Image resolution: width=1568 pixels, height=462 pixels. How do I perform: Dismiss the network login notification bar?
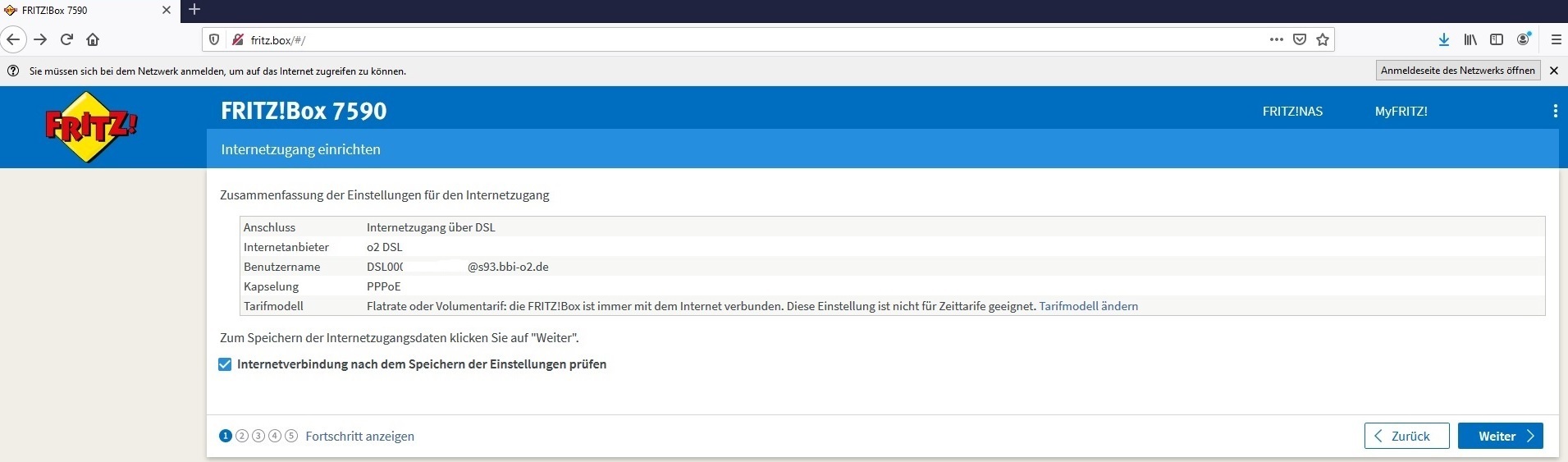(1553, 71)
